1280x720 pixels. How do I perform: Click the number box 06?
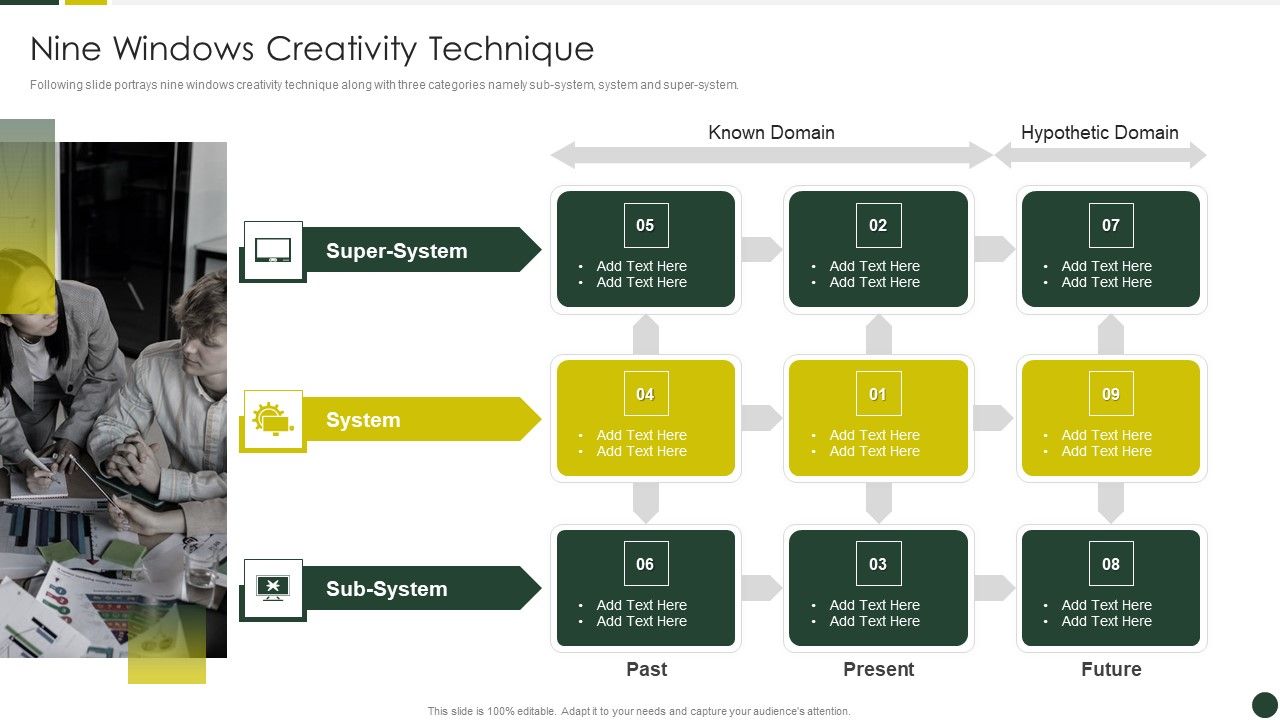(645, 564)
